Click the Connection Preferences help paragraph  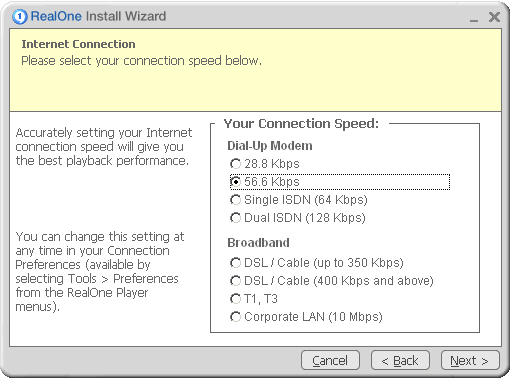[99, 271]
